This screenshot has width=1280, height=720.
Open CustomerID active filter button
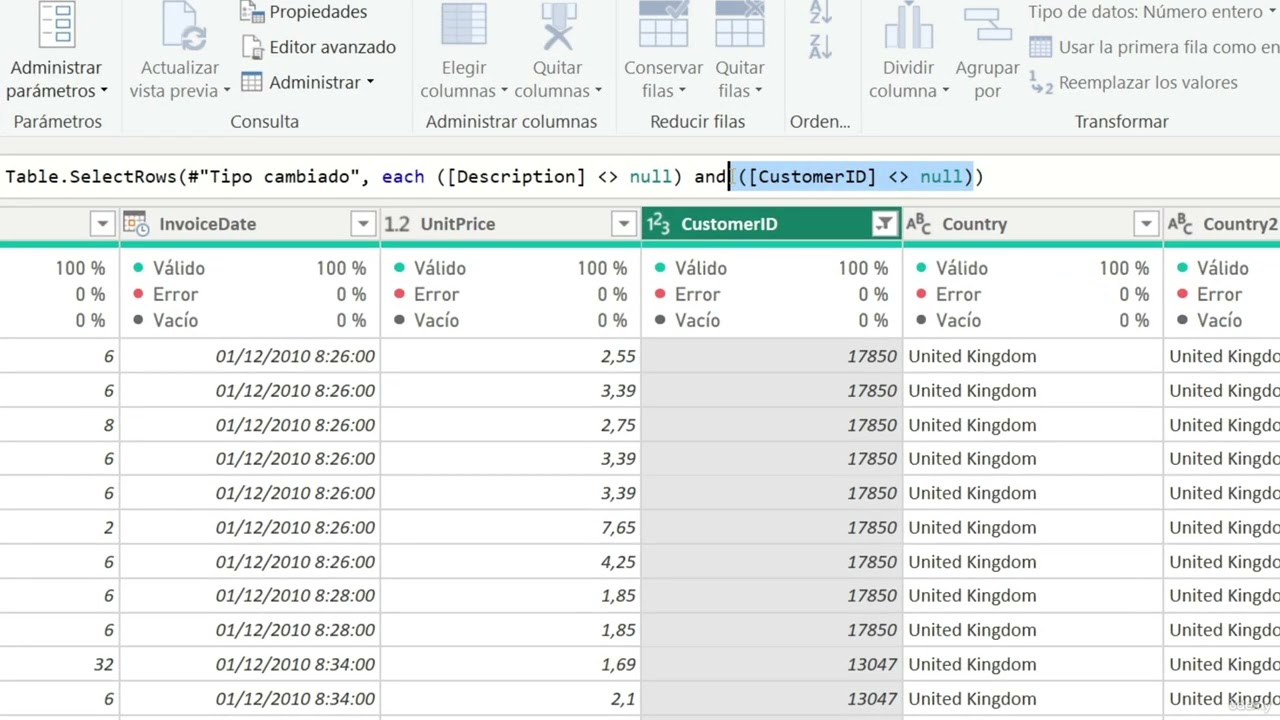pyautogui.click(x=884, y=224)
